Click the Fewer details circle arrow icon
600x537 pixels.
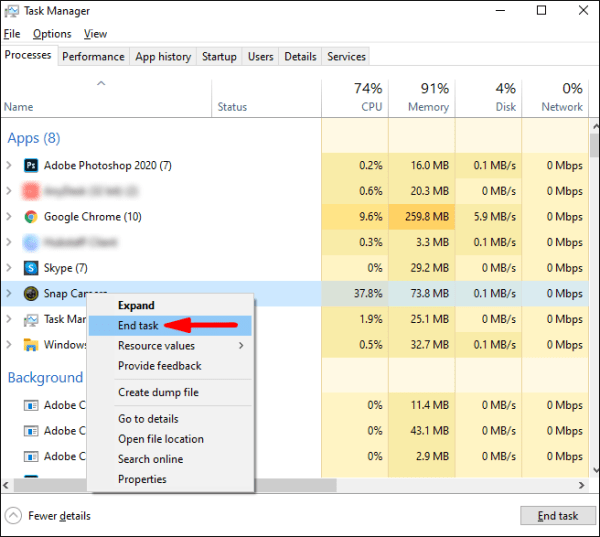click(x=13, y=516)
